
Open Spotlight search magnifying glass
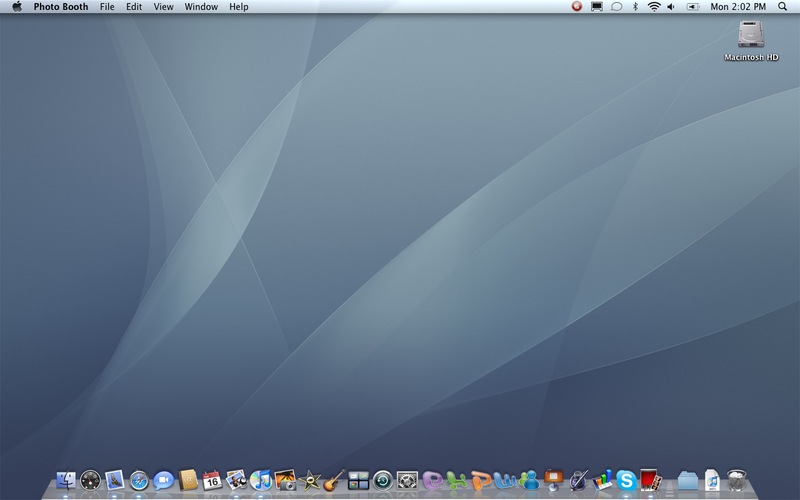[x=782, y=7]
